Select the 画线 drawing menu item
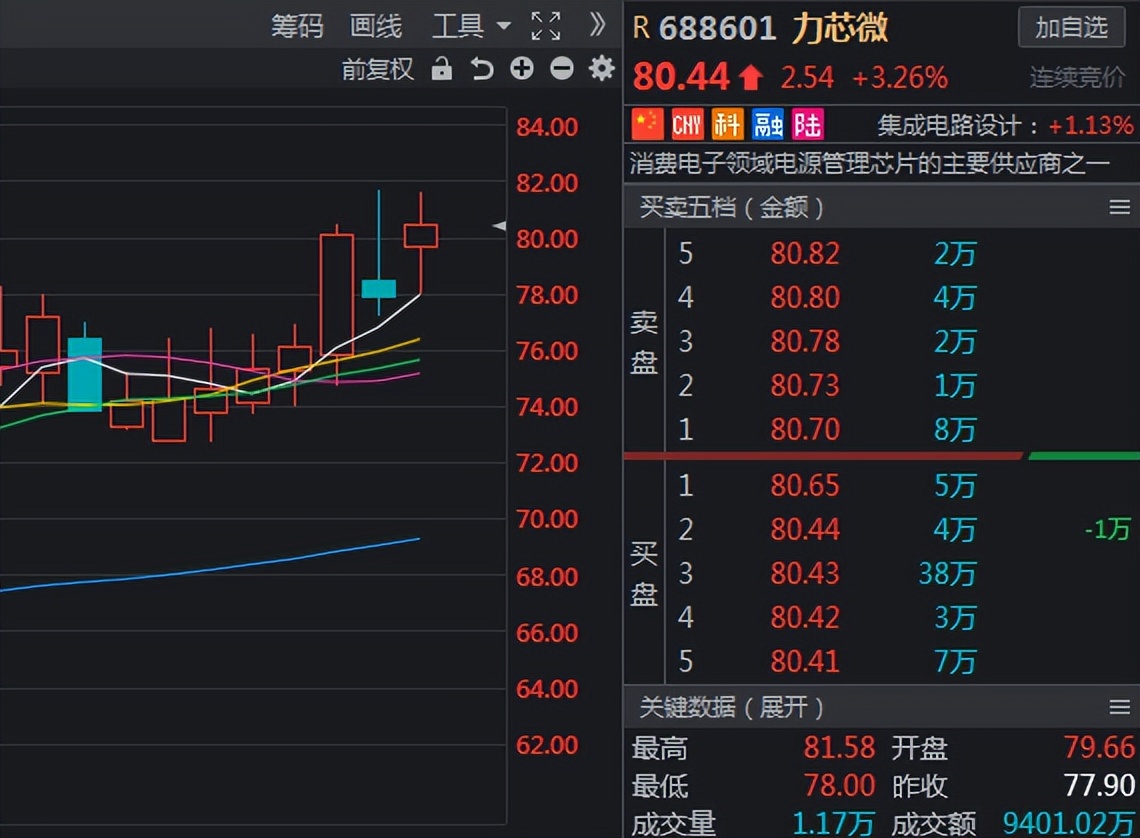Image resolution: width=1140 pixels, height=838 pixels. 374,27
